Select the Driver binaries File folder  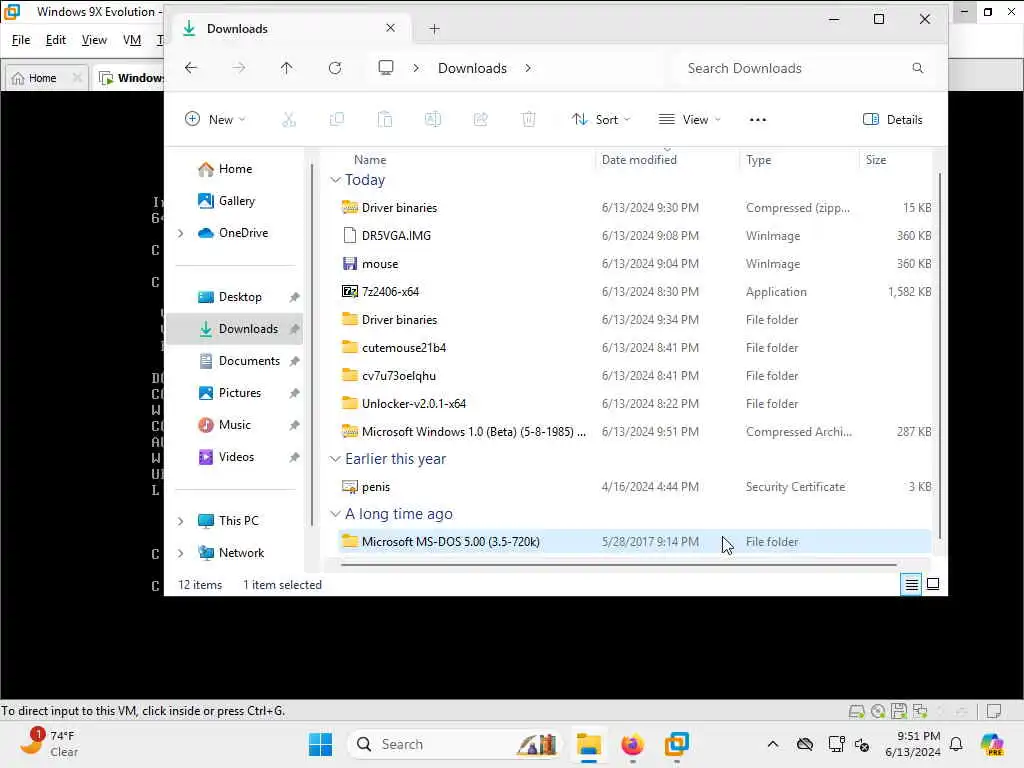tap(634, 320)
